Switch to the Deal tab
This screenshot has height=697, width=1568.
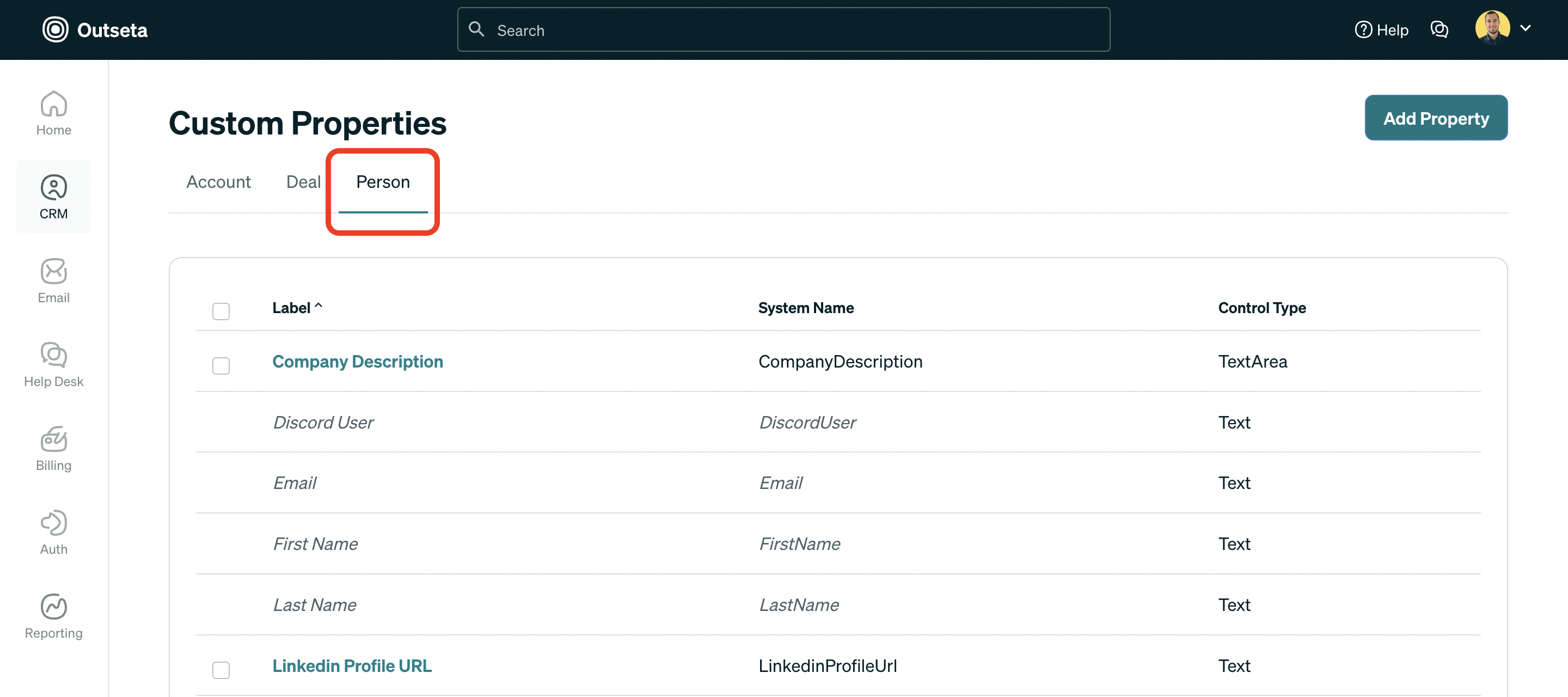tap(303, 181)
